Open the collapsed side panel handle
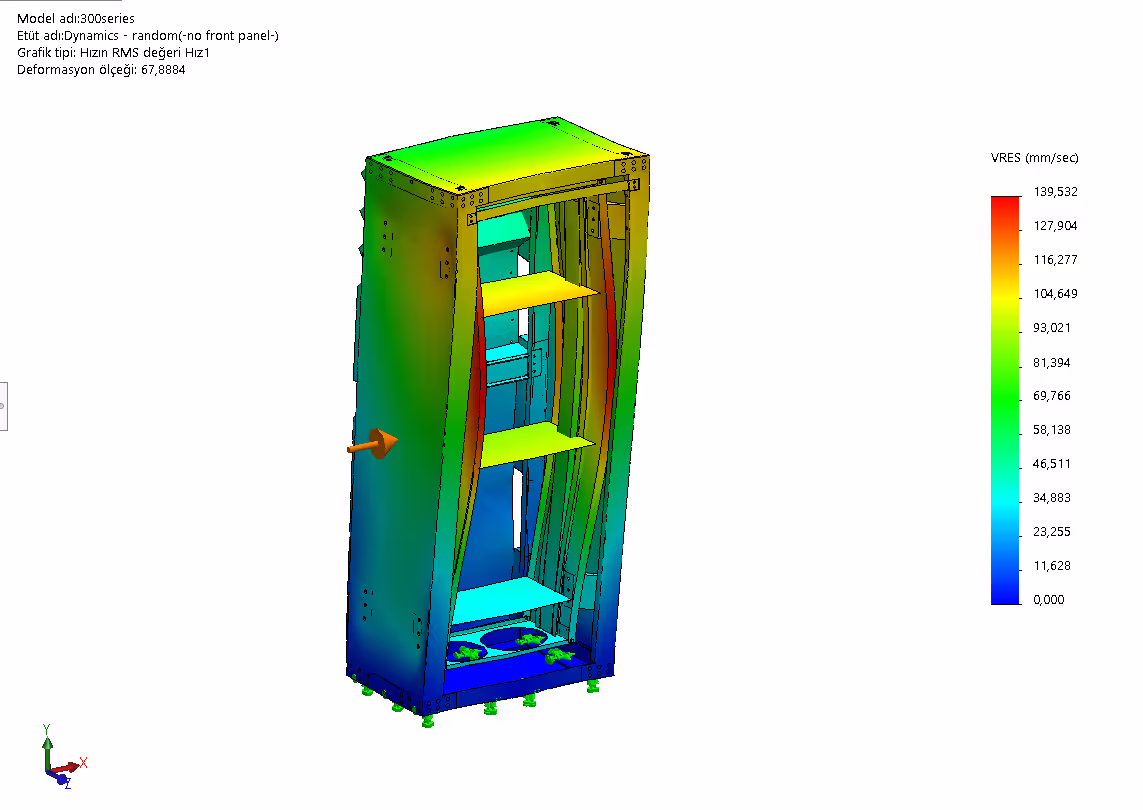Viewport: 1143px width, 810px height. coord(3,406)
